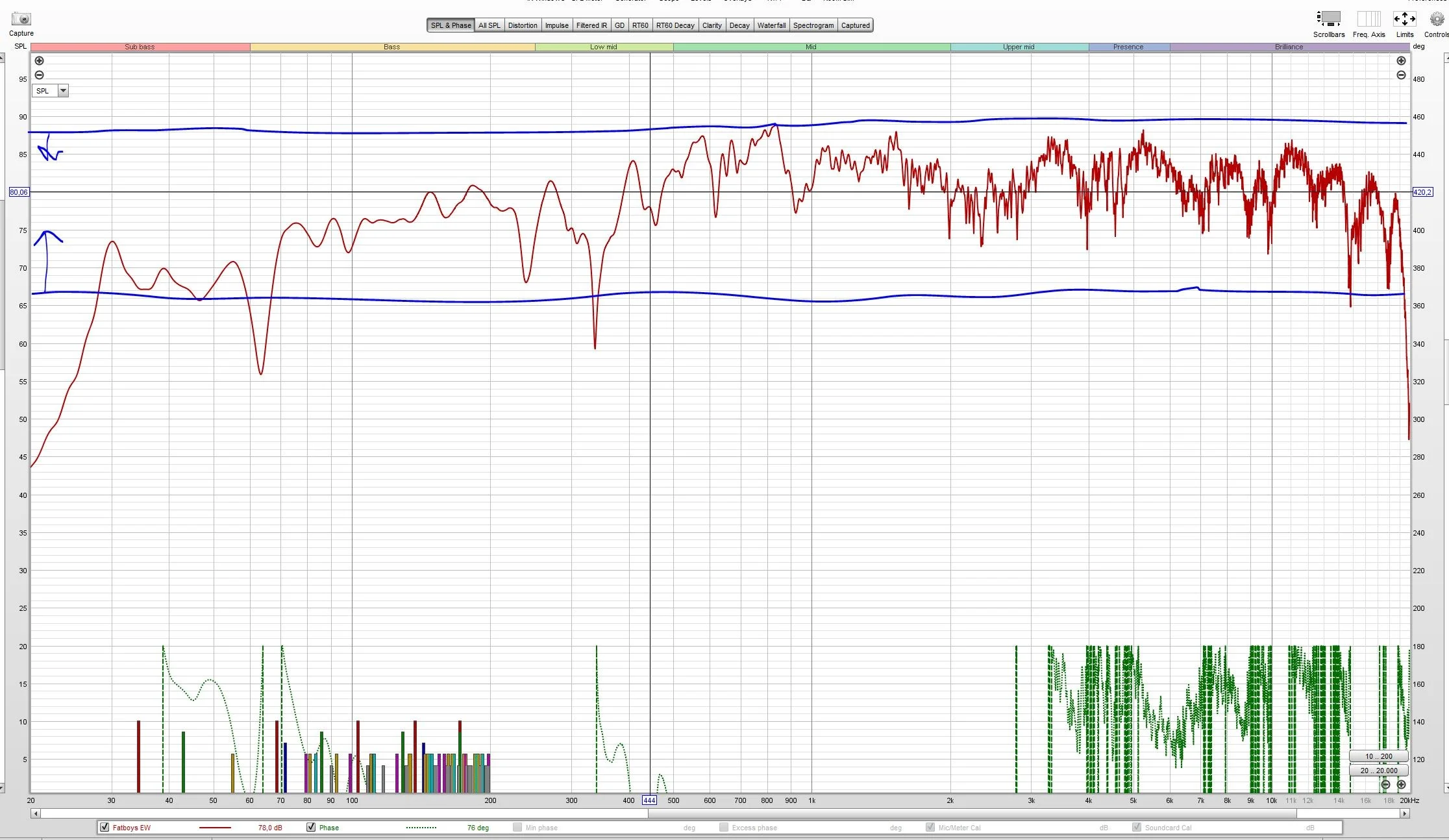Open the GD tab
Viewport: 1449px width, 840px height.
click(x=619, y=25)
